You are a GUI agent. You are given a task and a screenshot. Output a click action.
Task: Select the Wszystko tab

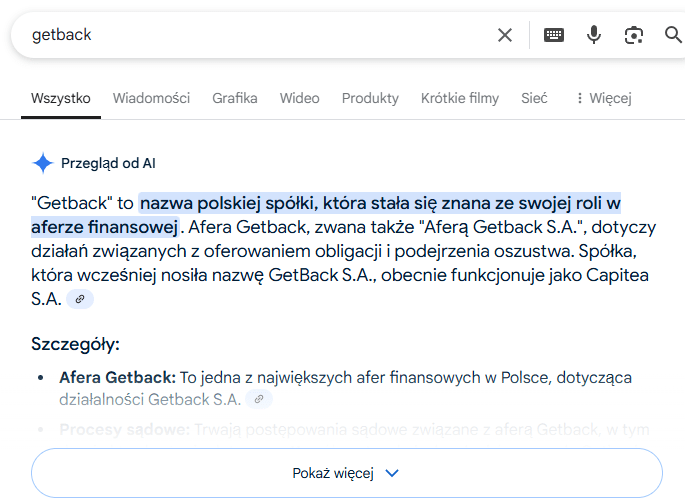(x=61, y=98)
